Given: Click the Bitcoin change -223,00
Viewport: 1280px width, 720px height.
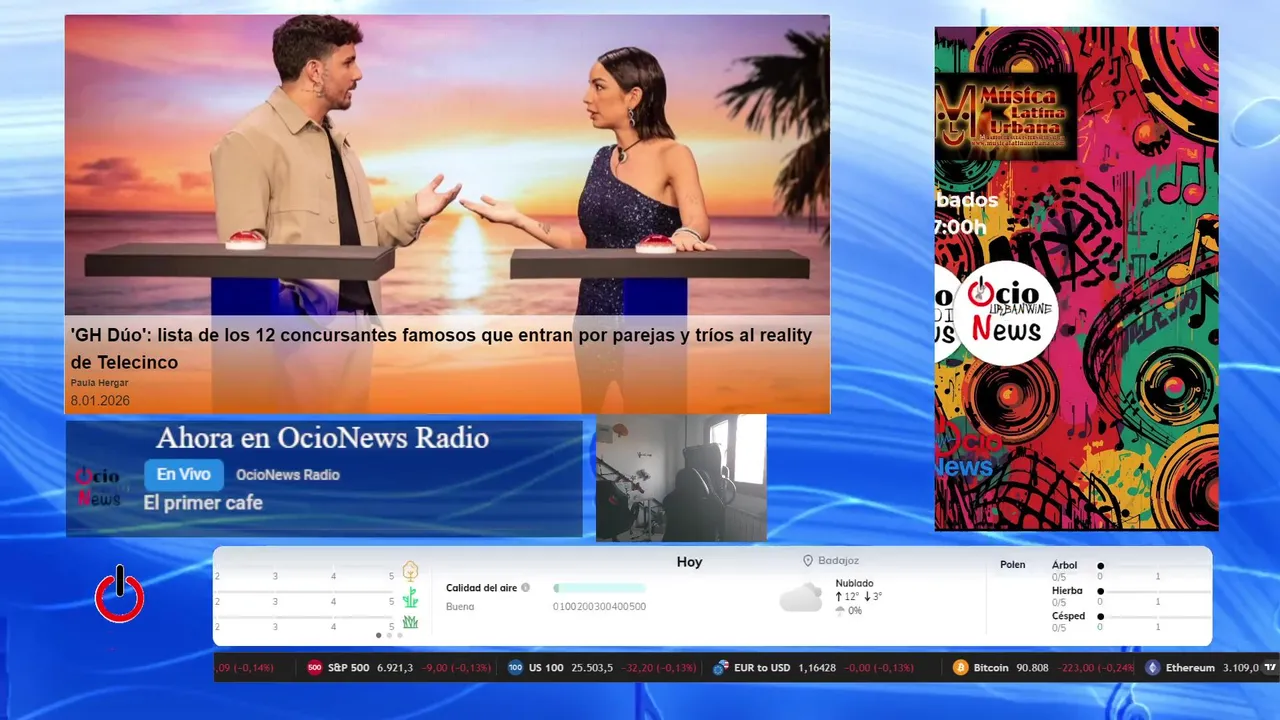Looking at the screenshot, I should click(1076, 668).
